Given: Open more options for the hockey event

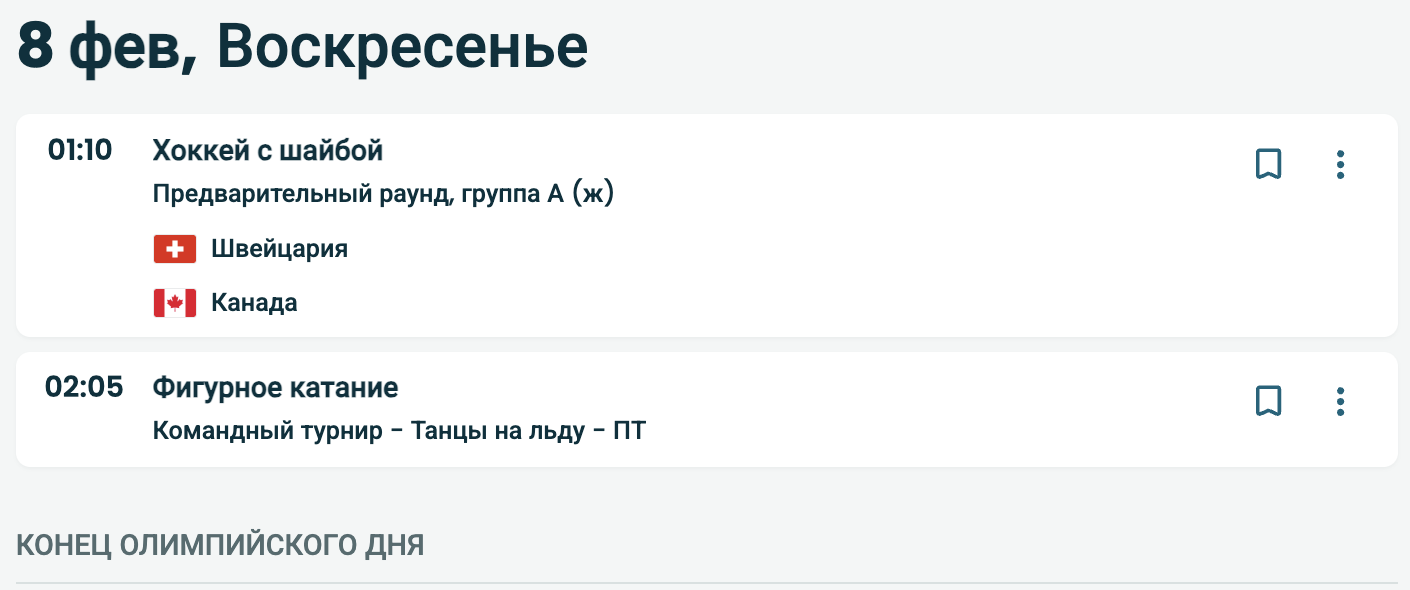Looking at the screenshot, I should (x=1340, y=164).
